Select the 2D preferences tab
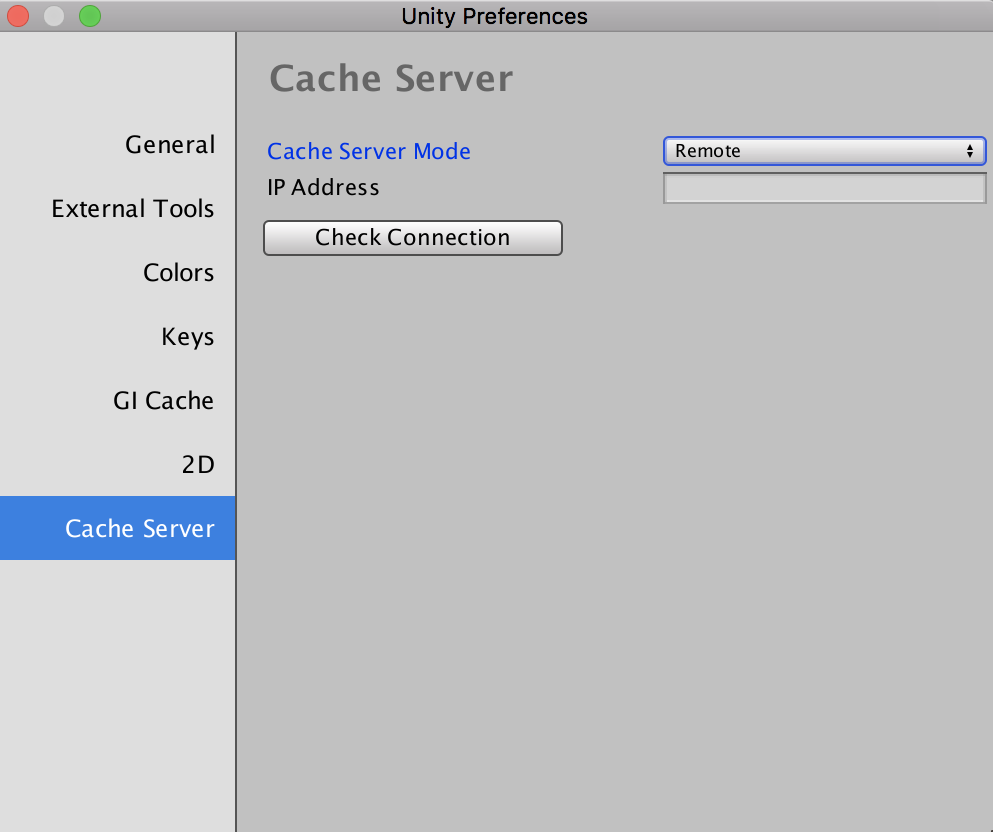993x832 pixels. [197, 465]
